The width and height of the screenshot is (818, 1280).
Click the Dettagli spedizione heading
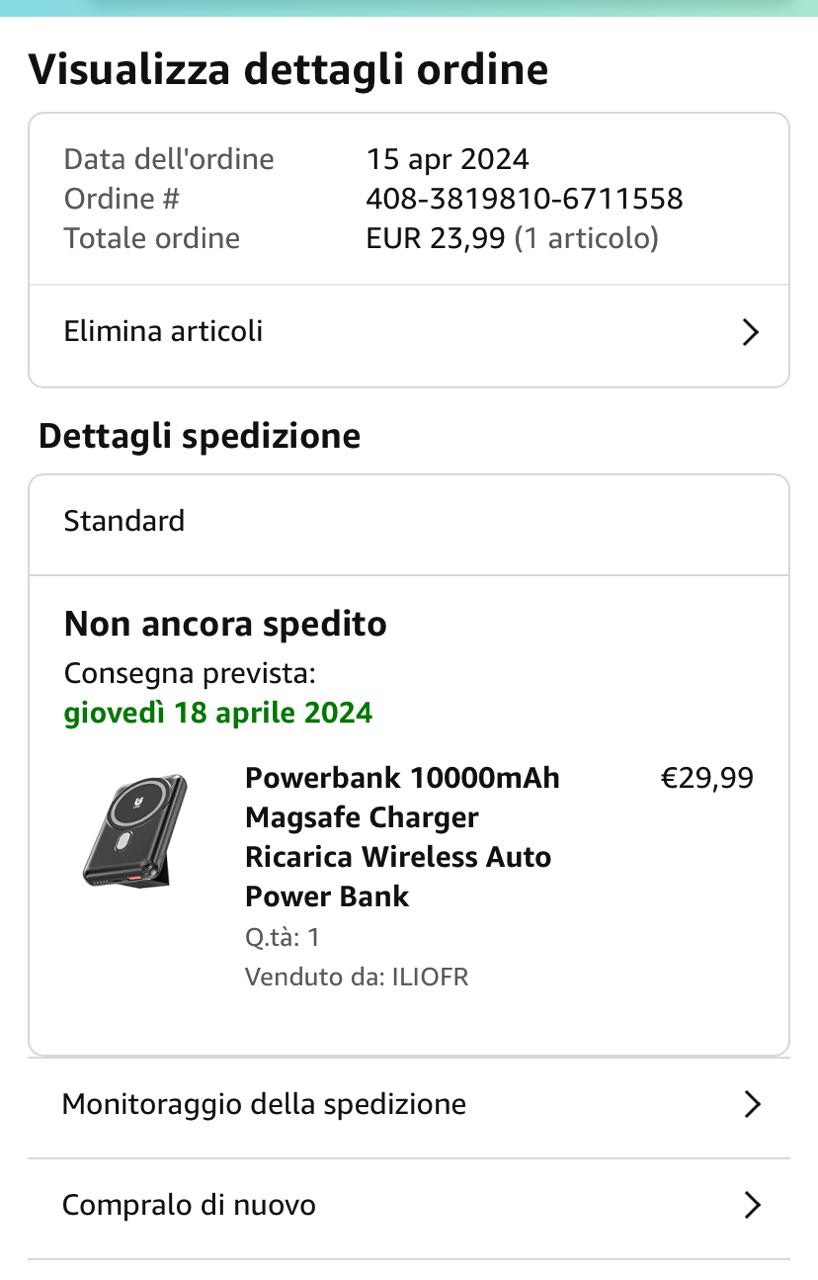(199, 436)
